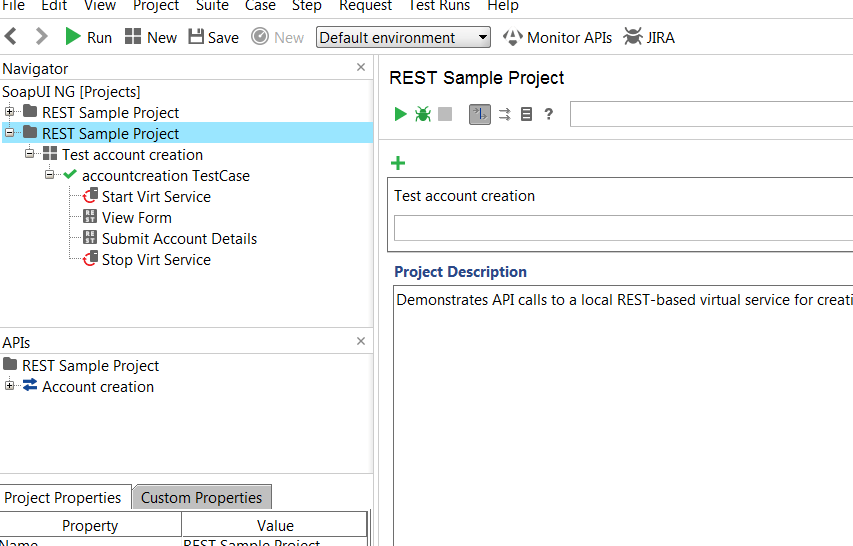This screenshot has height=546, width=853.
Task: Click the parallel arrows run mode icon
Action: pyautogui.click(x=504, y=114)
